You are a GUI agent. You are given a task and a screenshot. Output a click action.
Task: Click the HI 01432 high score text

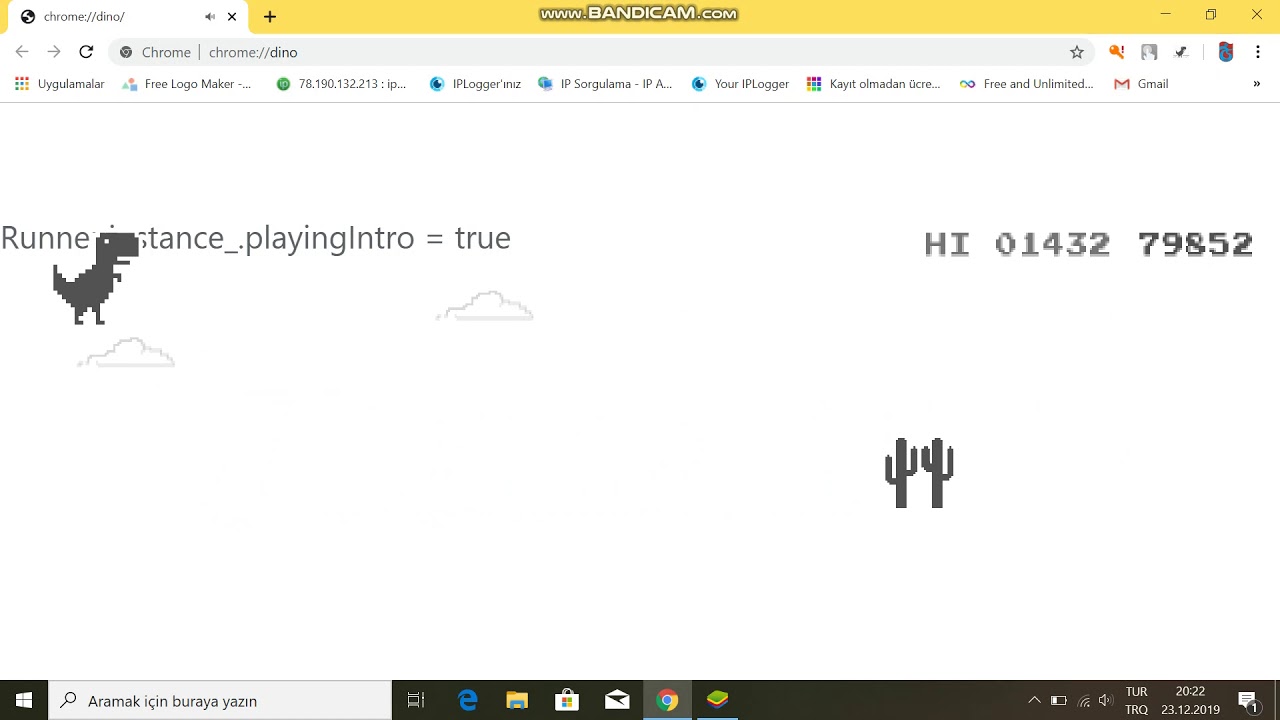pos(1017,244)
